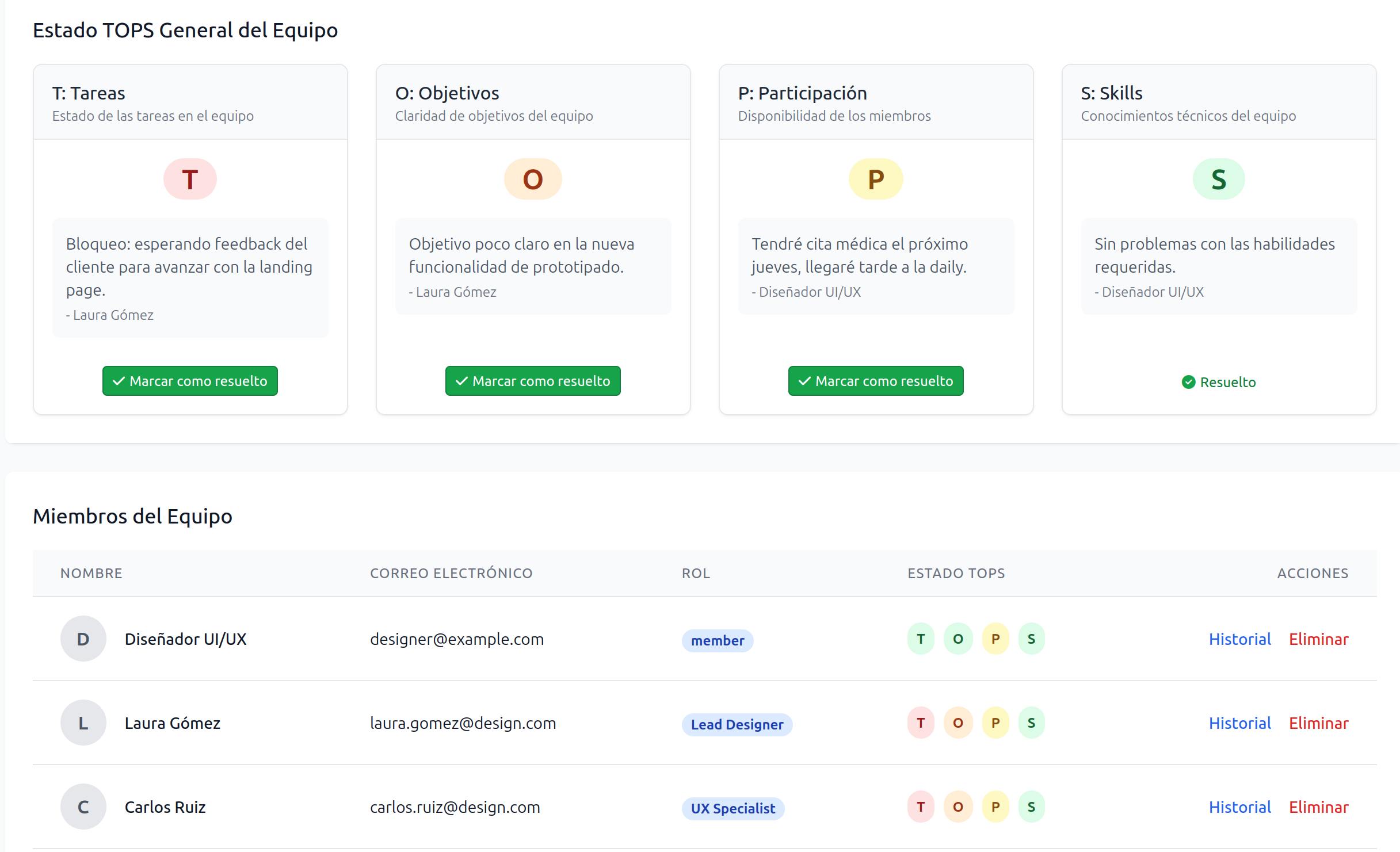Click the ESTADO TOPS column header
This screenshot has height=852, width=1400.
pos(956,573)
